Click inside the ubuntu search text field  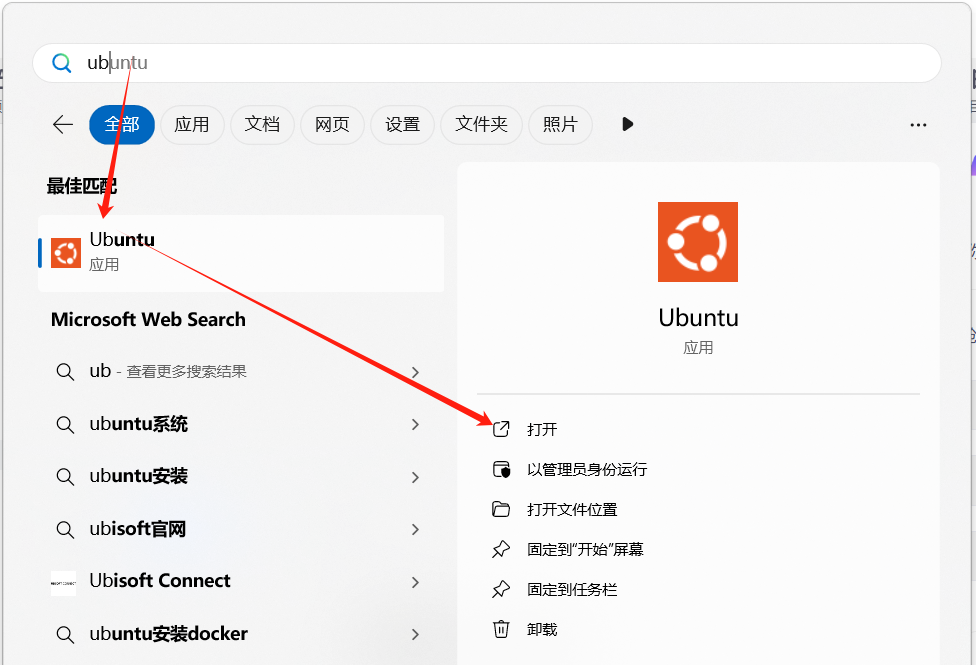tap(486, 63)
